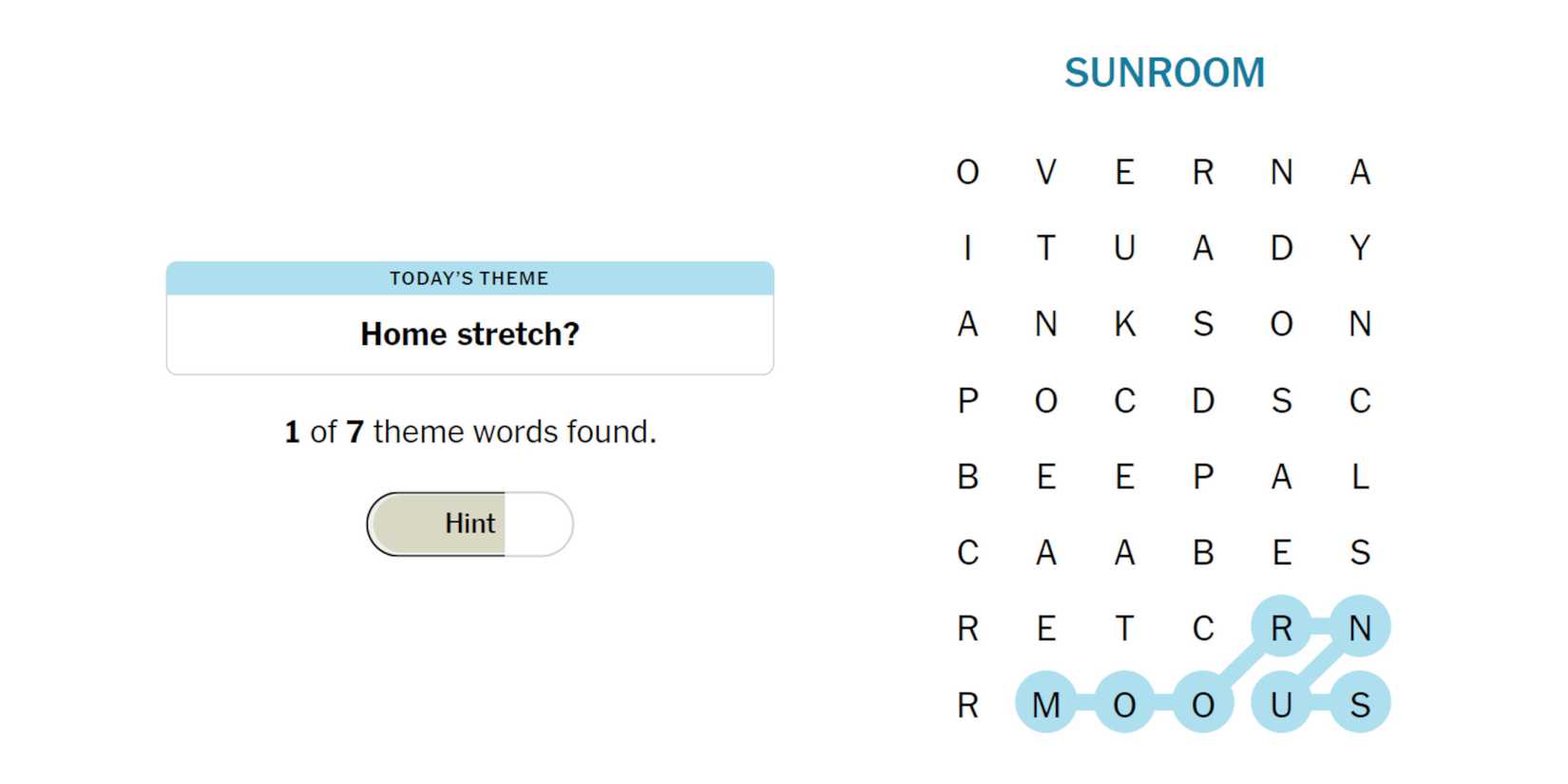
Task: Click the SUNROOM word title
Action: [1164, 73]
